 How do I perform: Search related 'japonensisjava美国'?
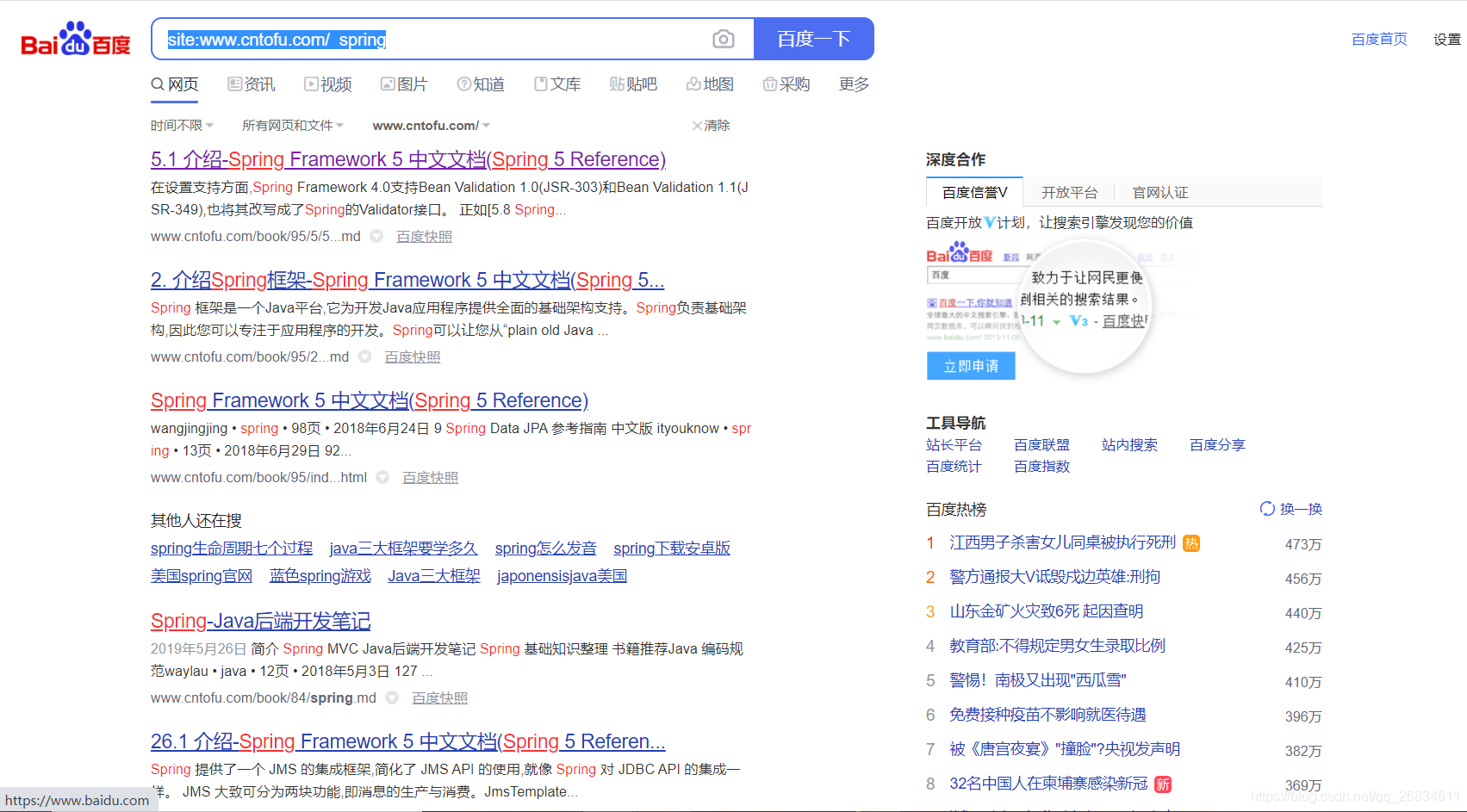tap(562, 576)
